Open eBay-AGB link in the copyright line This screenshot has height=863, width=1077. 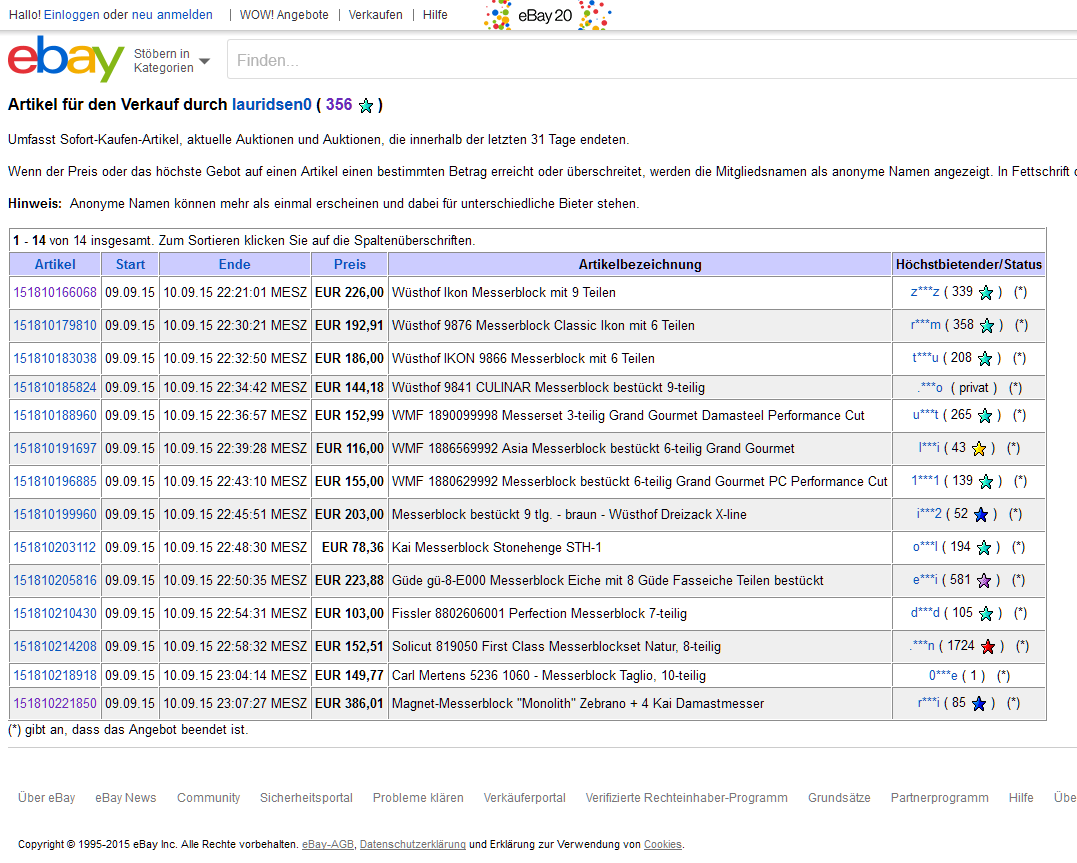pos(328,844)
